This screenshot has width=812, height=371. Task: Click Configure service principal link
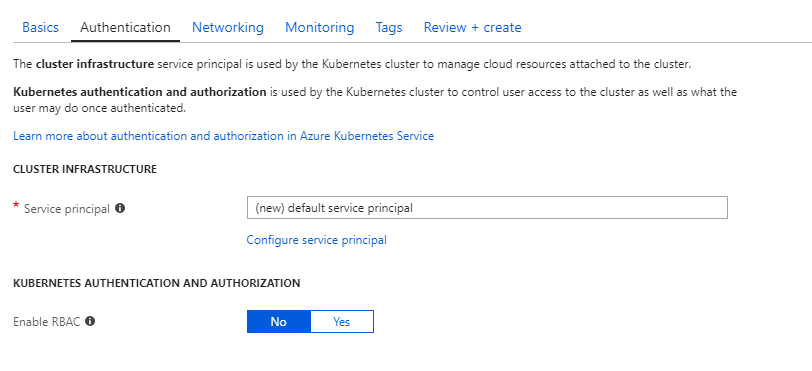click(316, 240)
